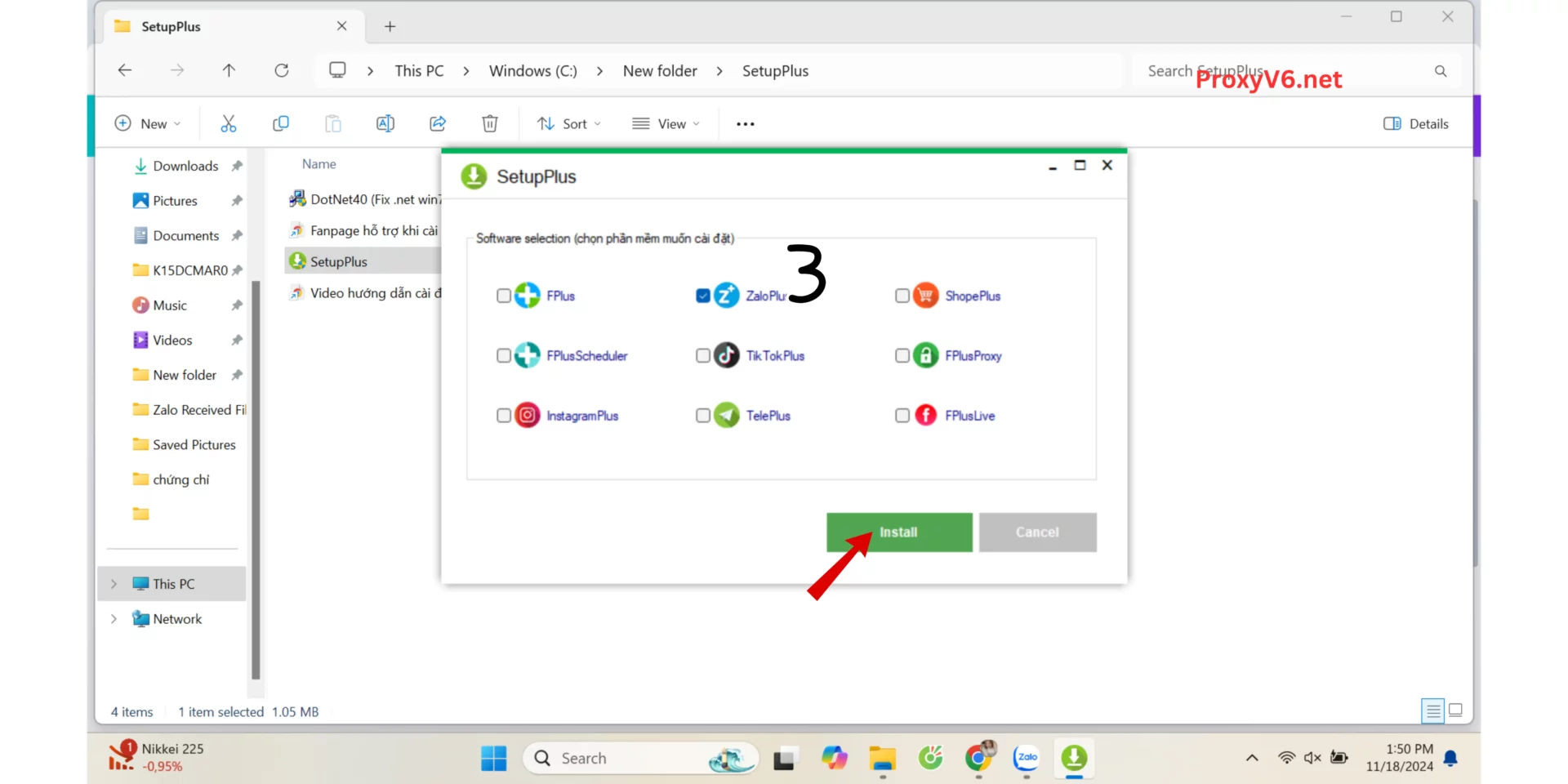Click the Search SetupPlus input field
Screen dimensions: 1568x784
(x=1294, y=71)
